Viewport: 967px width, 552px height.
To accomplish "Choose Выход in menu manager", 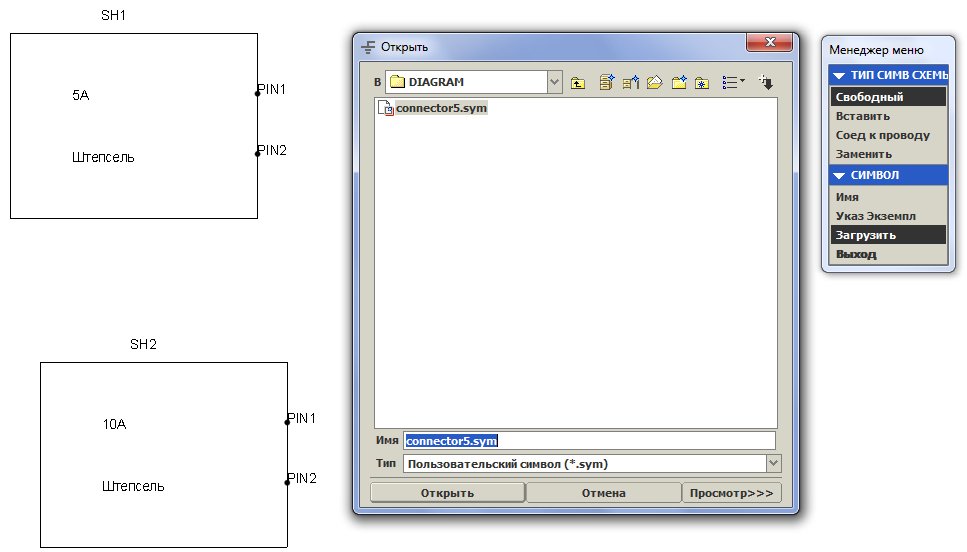I will (888, 254).
